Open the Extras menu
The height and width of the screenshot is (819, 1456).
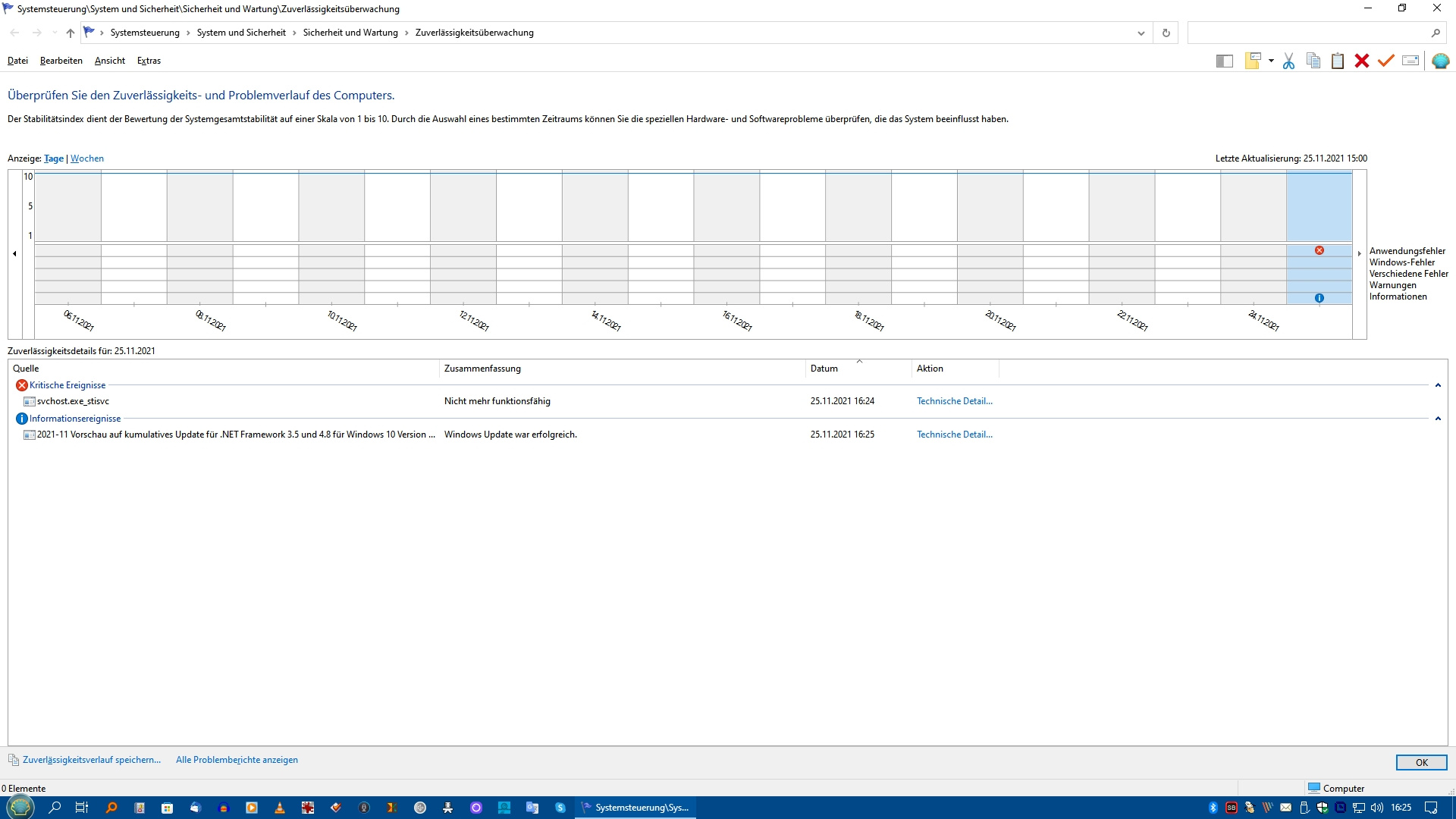149,61
